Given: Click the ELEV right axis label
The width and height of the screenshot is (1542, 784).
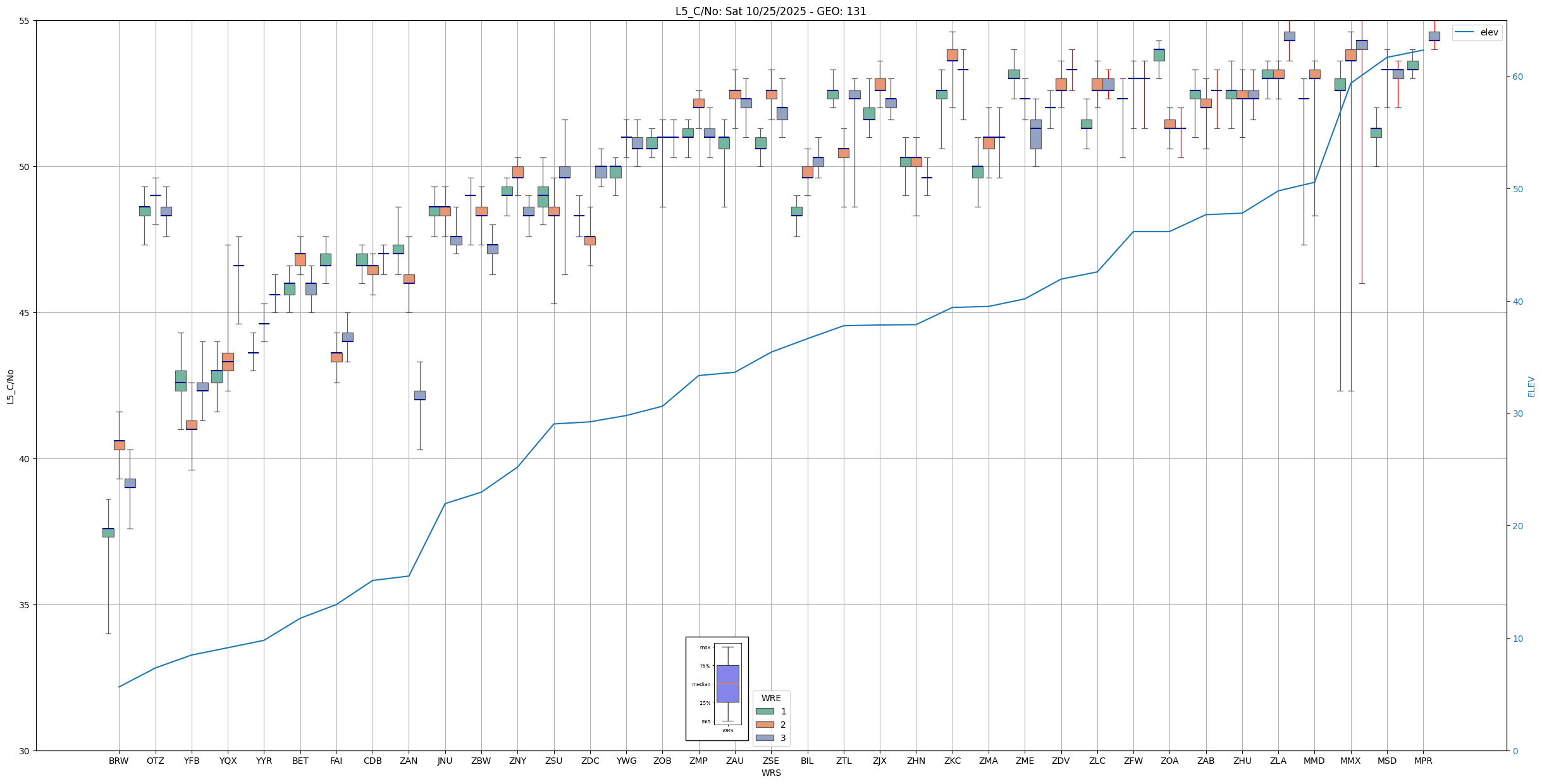Looking at the screenshot, I should [x=1531, y=386].
